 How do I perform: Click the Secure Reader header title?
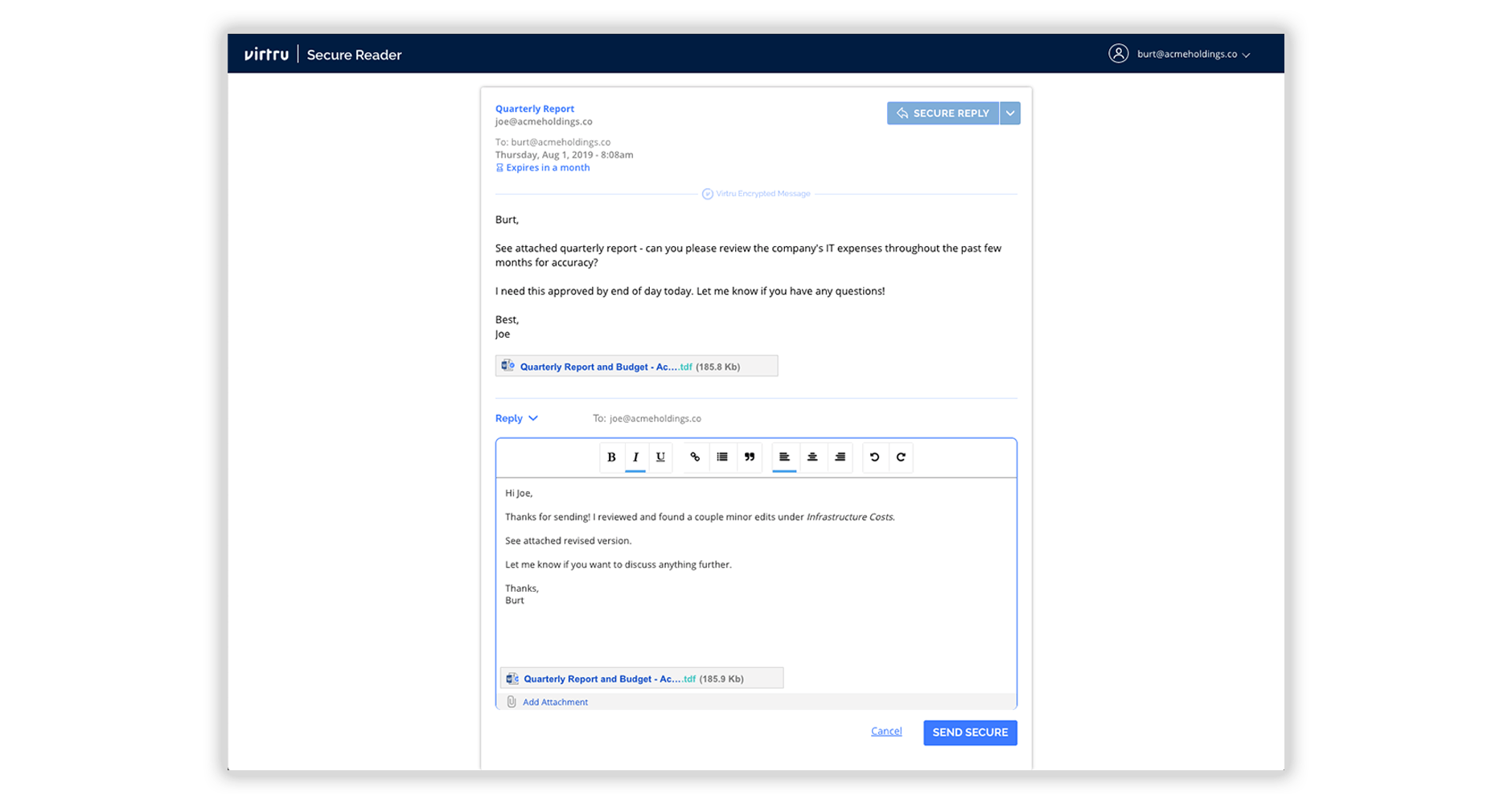pyautogui.click(x=354, y=55)
